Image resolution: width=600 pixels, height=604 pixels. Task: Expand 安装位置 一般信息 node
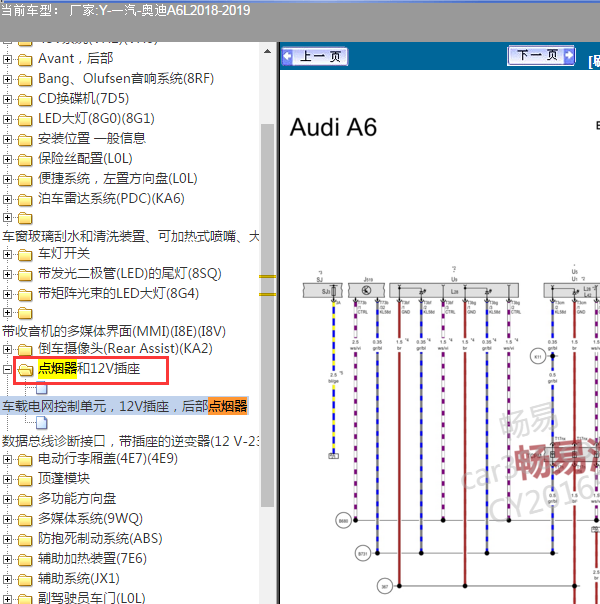coord(7,139)
